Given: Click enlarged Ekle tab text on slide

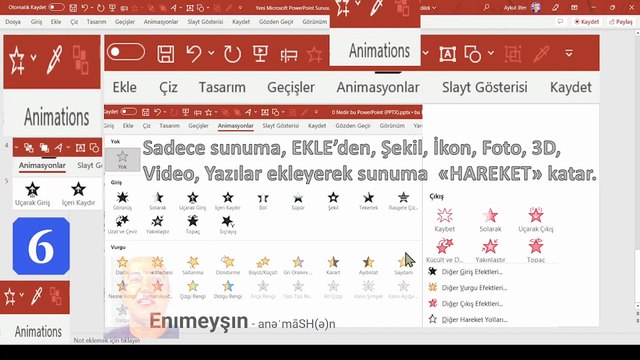Looking at the screenshot, I should (x=124, y=87).
